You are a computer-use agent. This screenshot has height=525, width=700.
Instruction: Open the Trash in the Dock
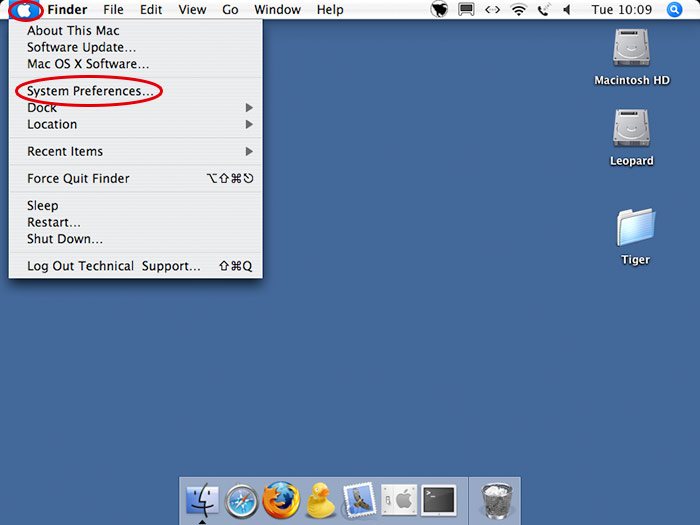tap(496, 500)
